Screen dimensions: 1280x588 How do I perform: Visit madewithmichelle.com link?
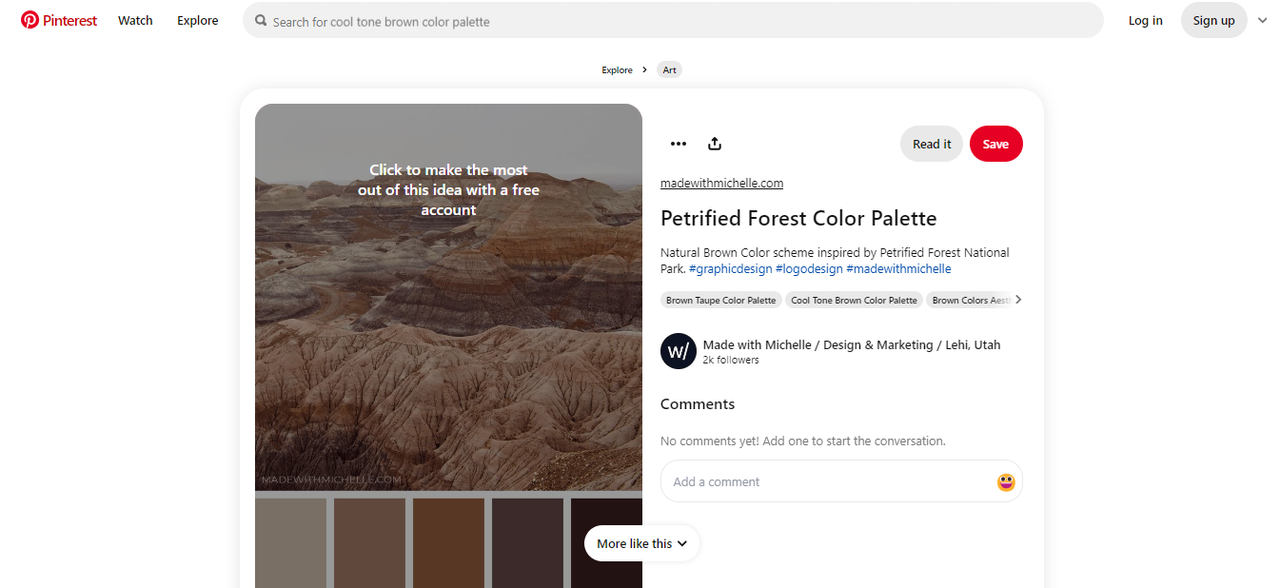coord(722,183)
